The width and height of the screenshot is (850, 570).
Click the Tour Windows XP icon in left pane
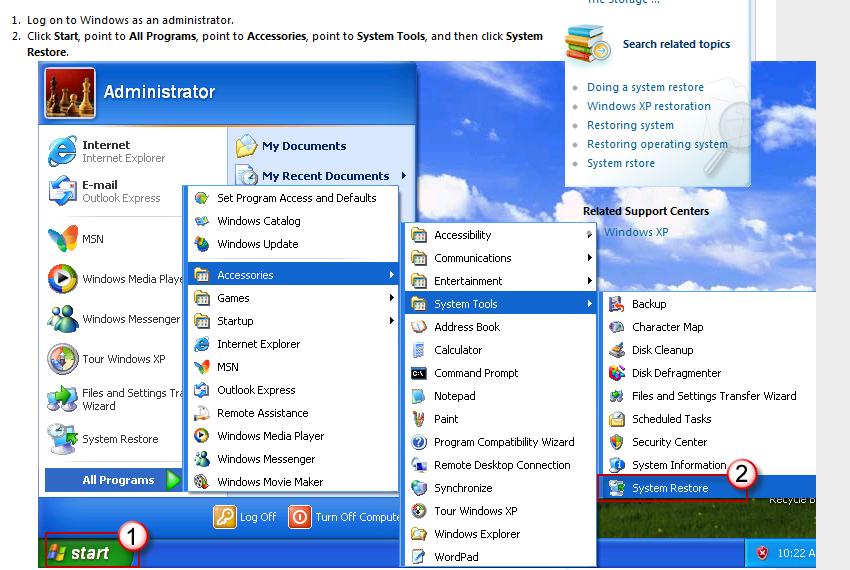(62, 359)
